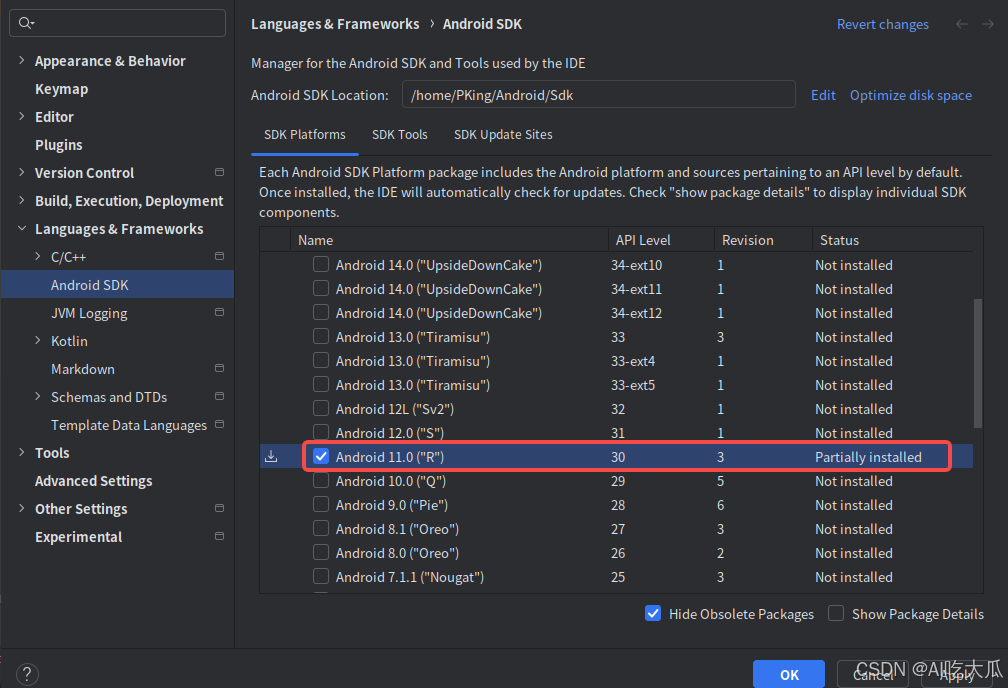Click project-level icon next to Template Data Languages
Image resolution: width=1008 pixels, height=688 pixels.
point(219,424)
